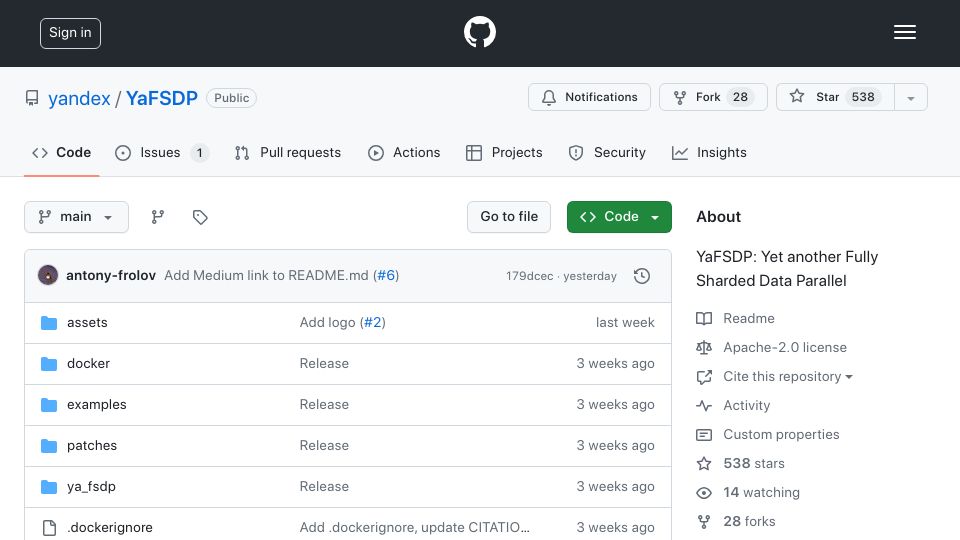Open the Activity link

[x=746, y=405]
